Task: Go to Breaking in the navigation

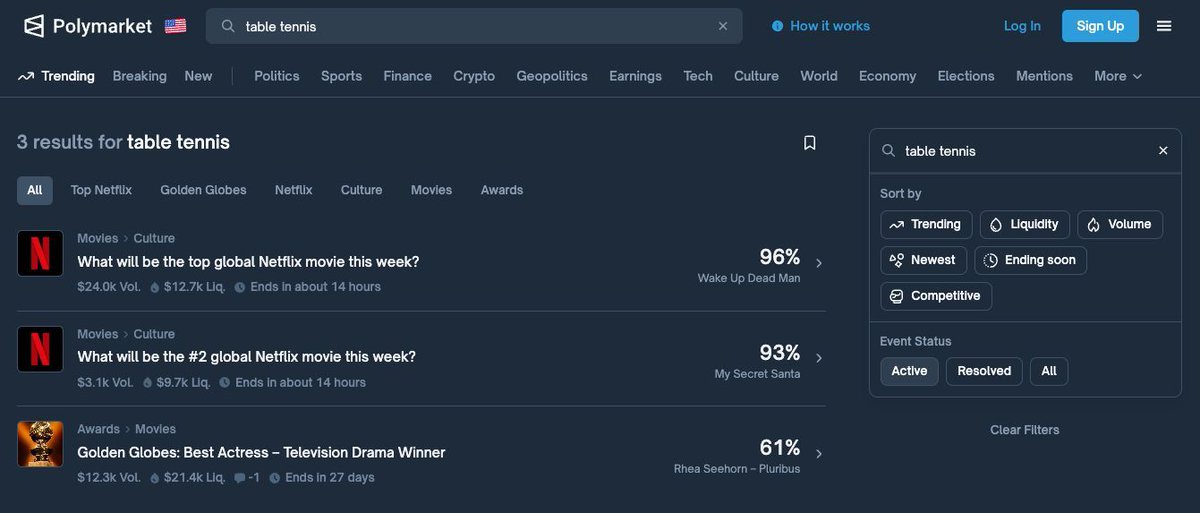Action: coord(140,76)
